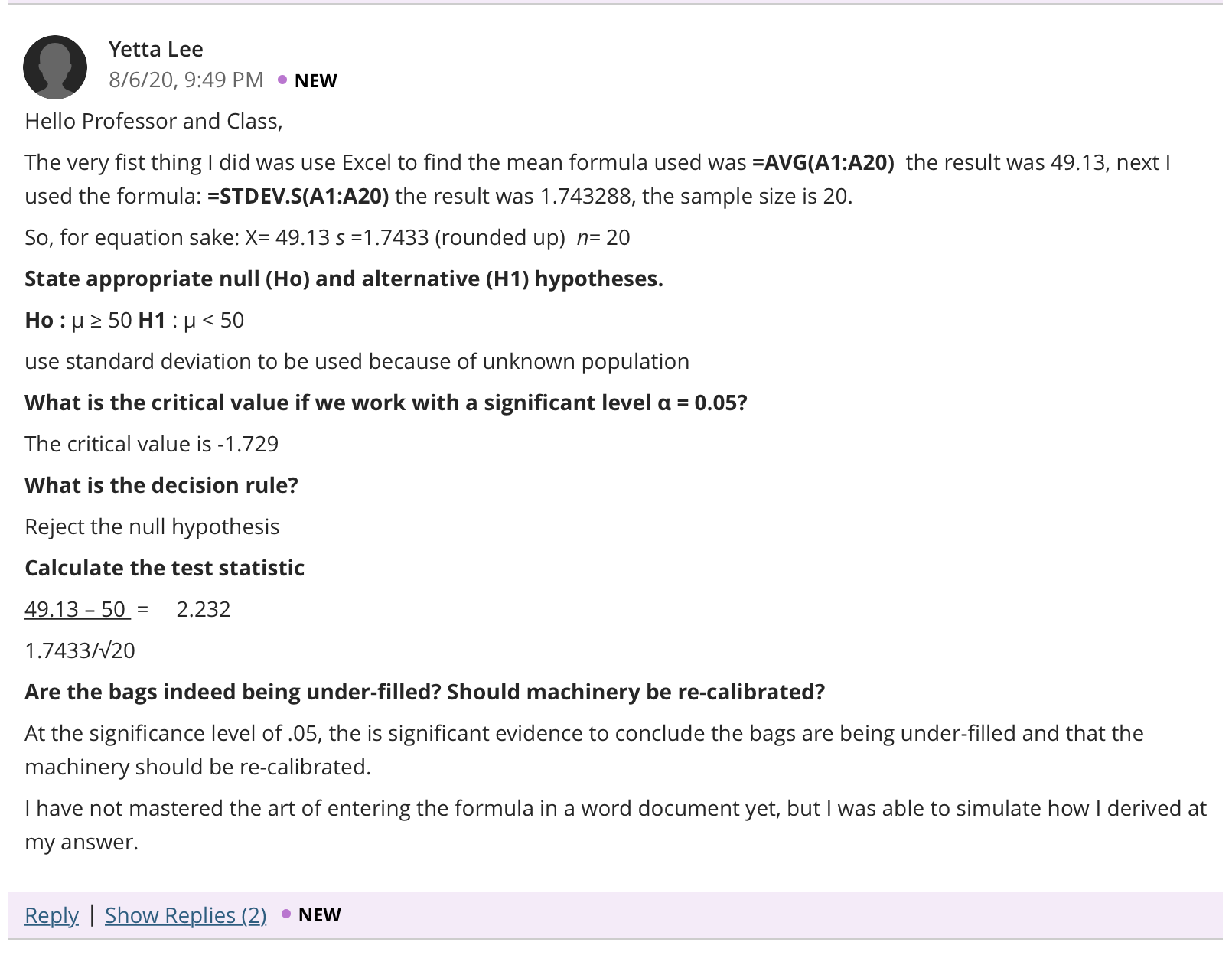Click the purple unread dot near the timestamp
Image resolution: width=1232 pixels, height=955 pixels.
click(282, 80)
